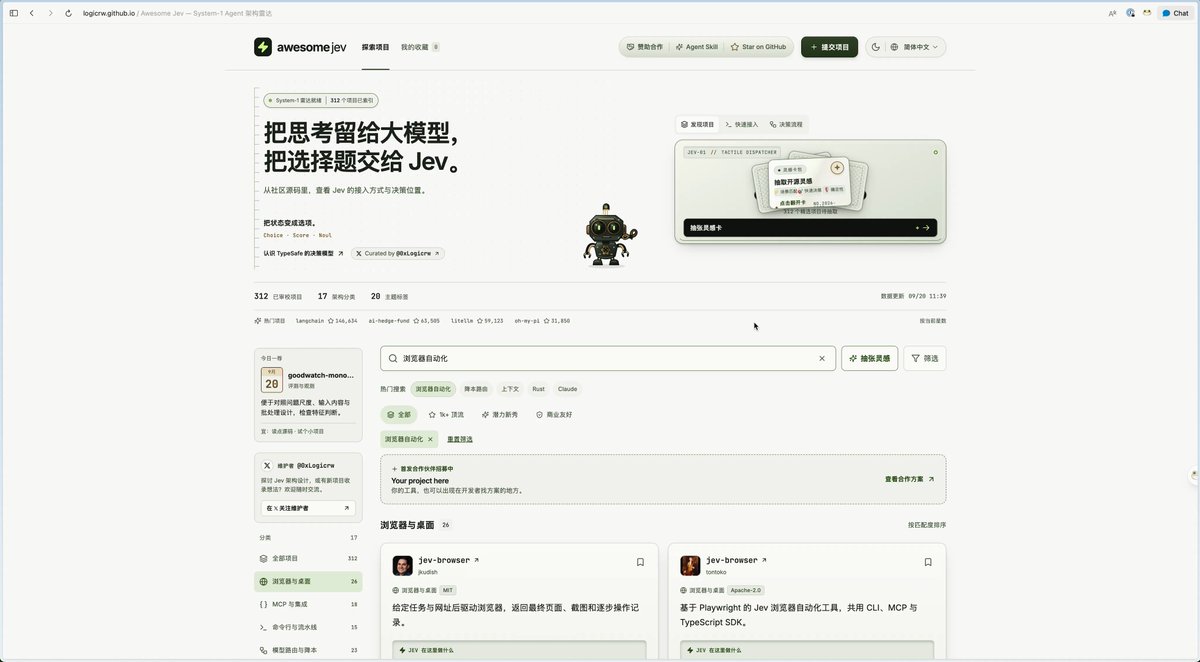Select the 快速接入 tab
1200x662 pixels.
[742, 125]
